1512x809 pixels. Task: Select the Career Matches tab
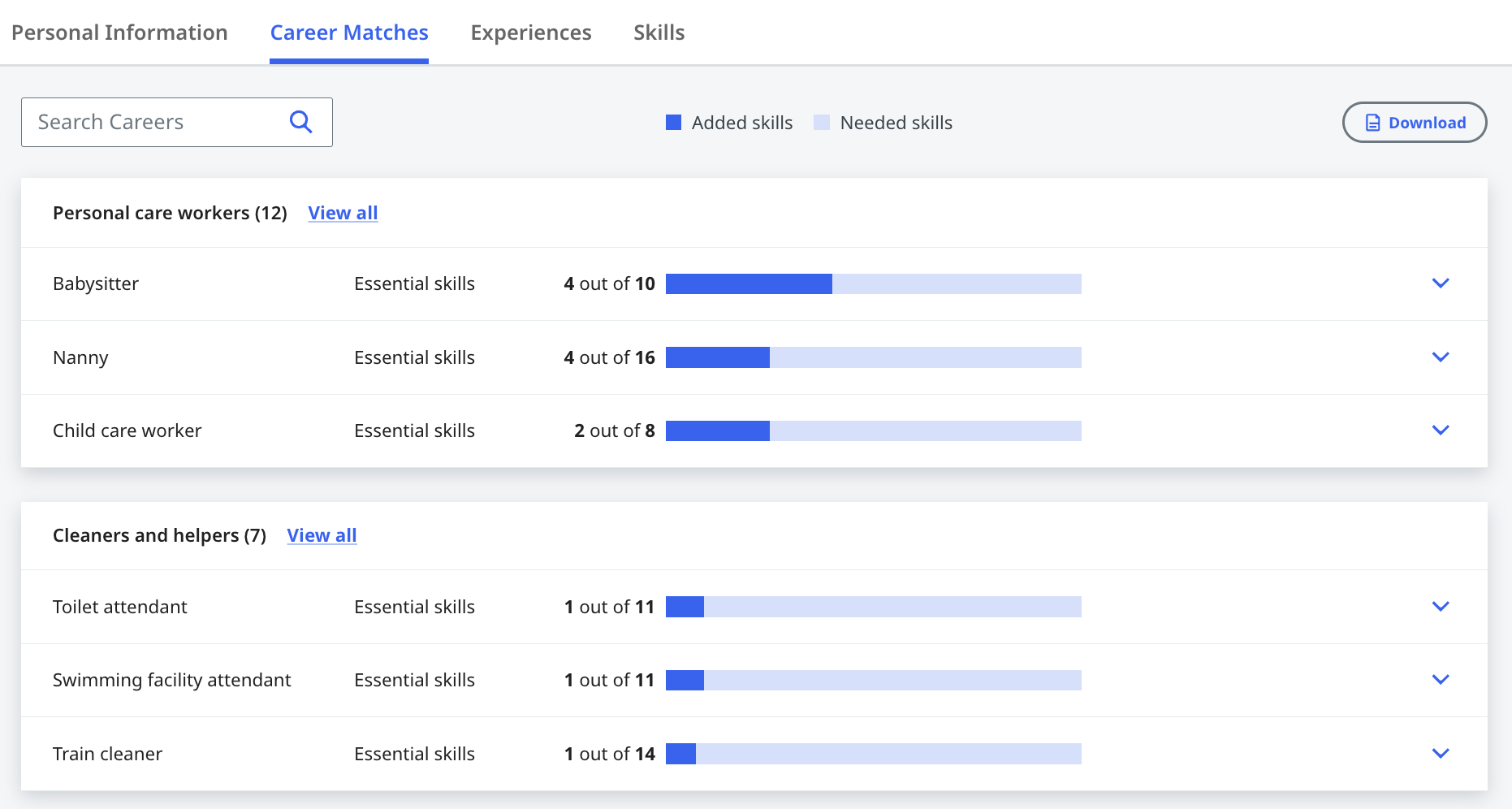(349, 32)
